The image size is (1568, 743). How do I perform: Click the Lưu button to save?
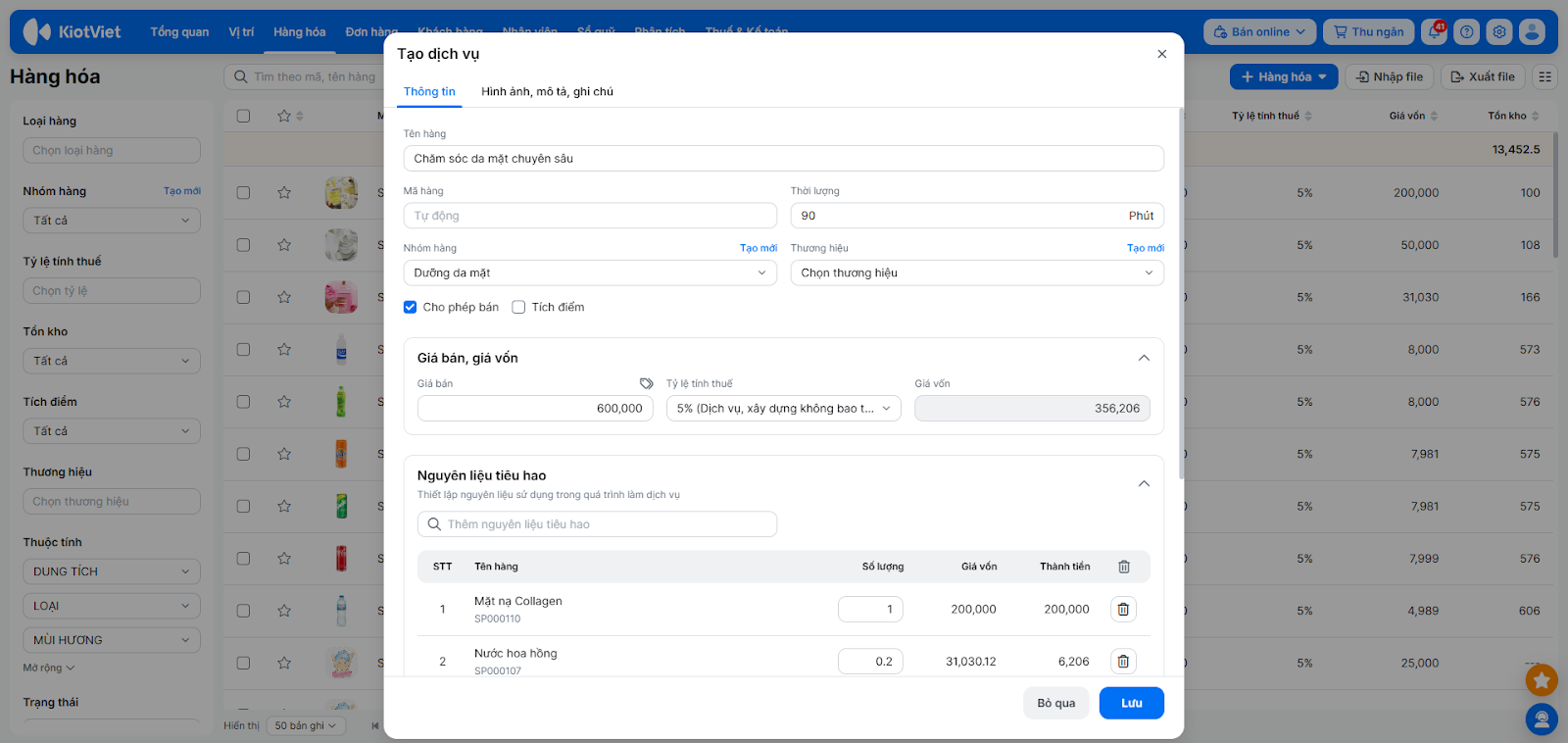pyautogui.click(x=1131, y=703)
